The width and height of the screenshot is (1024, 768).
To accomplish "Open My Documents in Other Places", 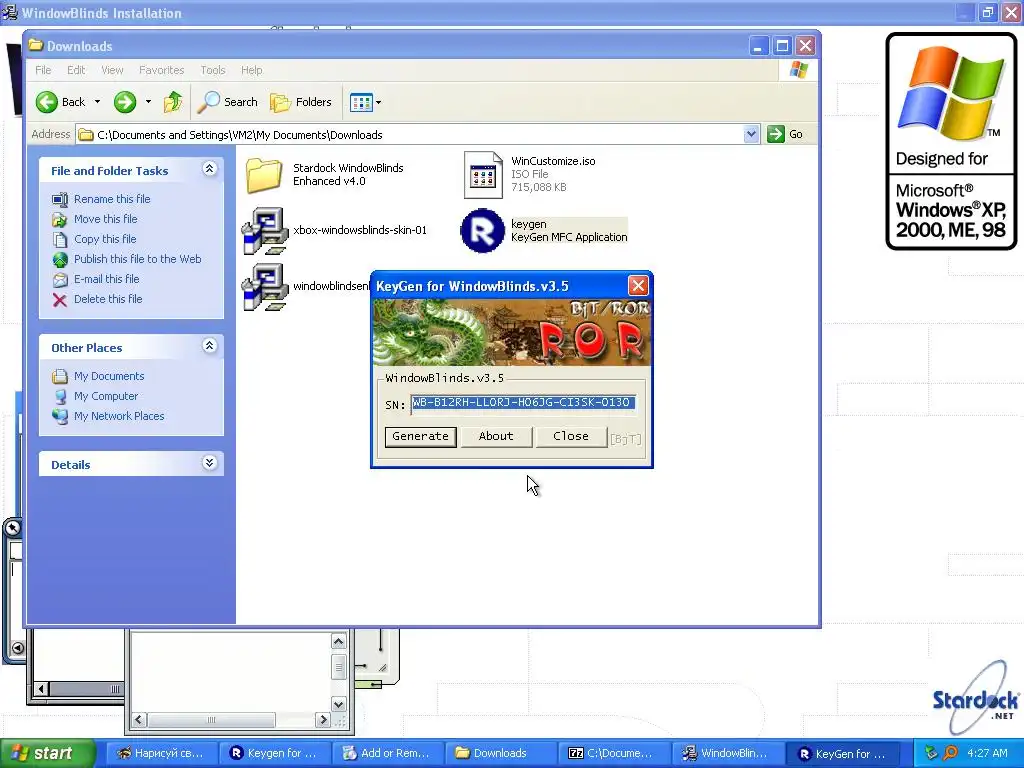I will pos(108,376).
